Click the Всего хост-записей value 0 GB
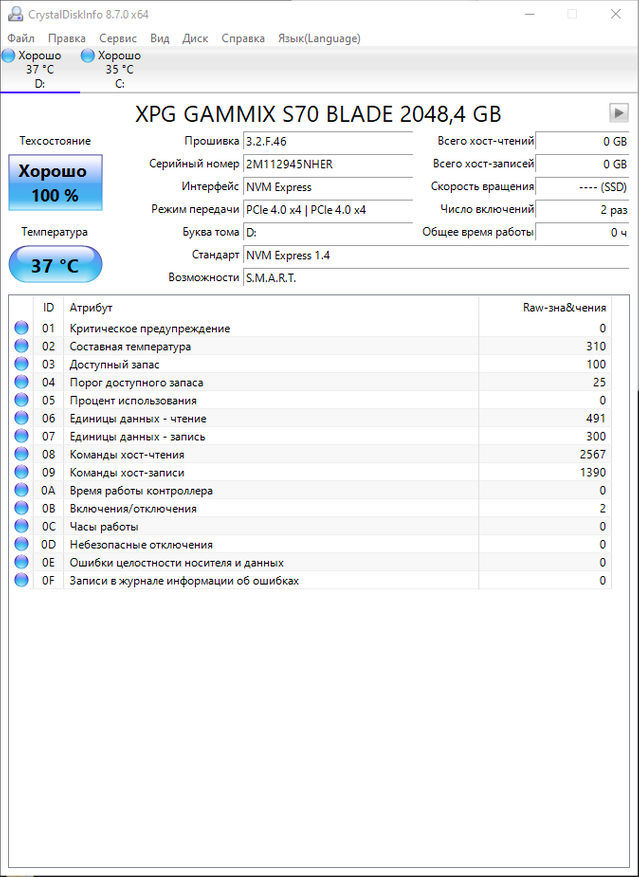The image size is (639, 877). pos(582,164)
